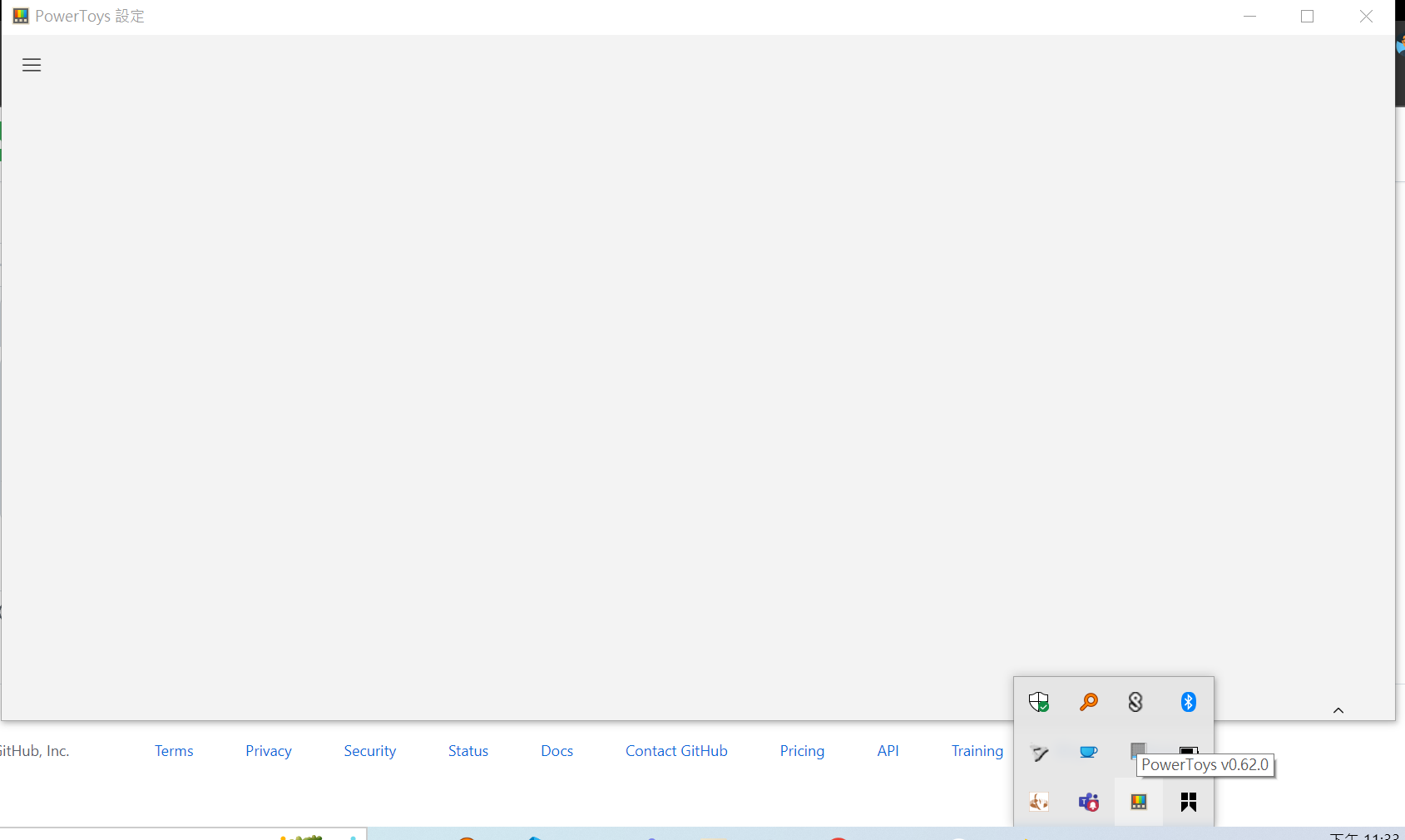
Task: Open the API link in GitHub footer
Action: (888, 751)
